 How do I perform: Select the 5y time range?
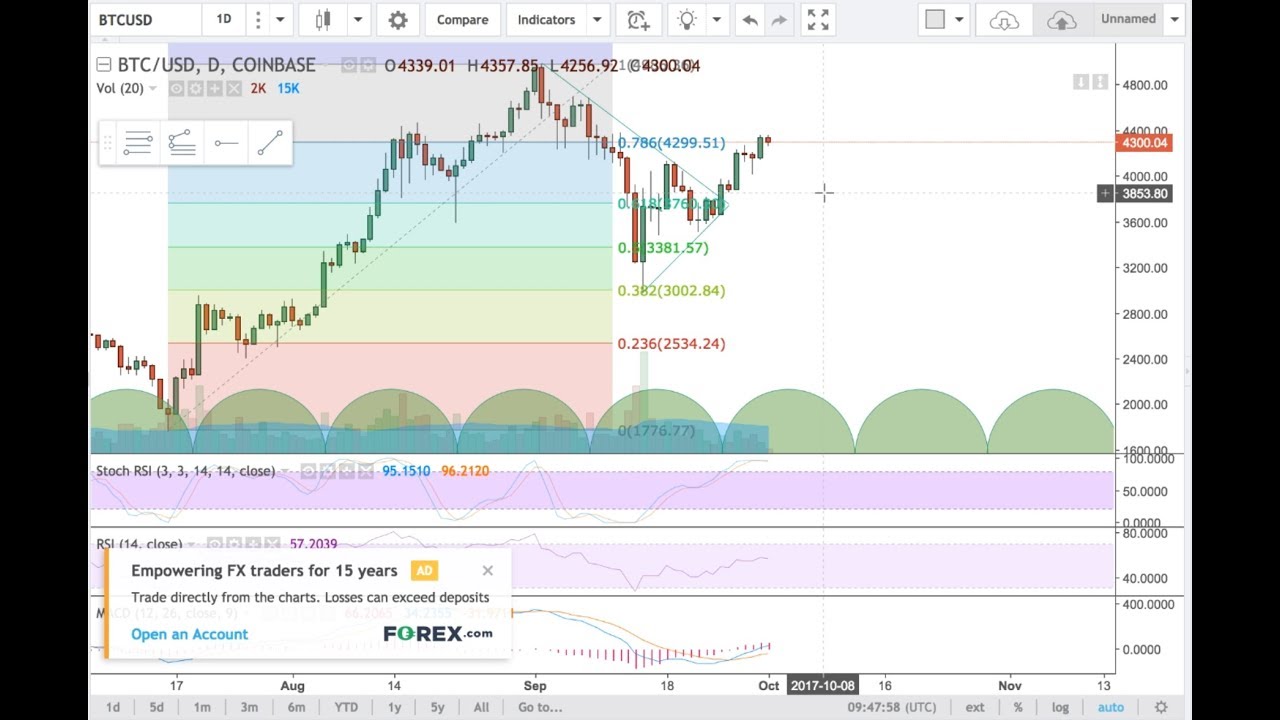pyautogui.click(x=437, y=707)
